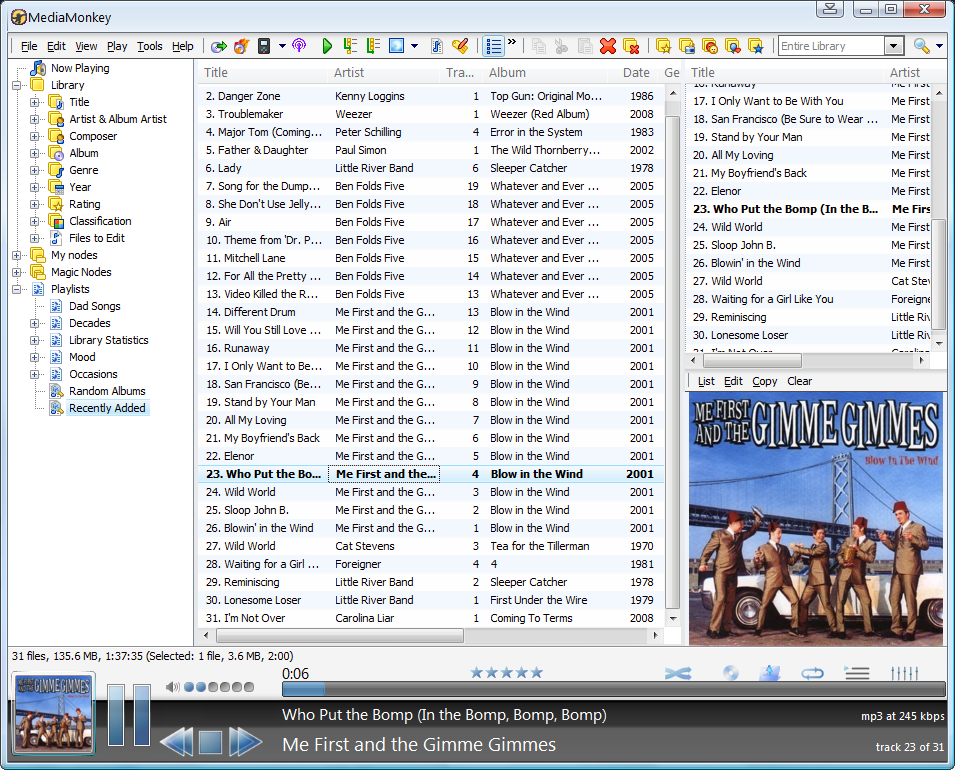955x770 pixels.
Task: Click the magnifying glass search icon
Action: click(x=922, y=46)
